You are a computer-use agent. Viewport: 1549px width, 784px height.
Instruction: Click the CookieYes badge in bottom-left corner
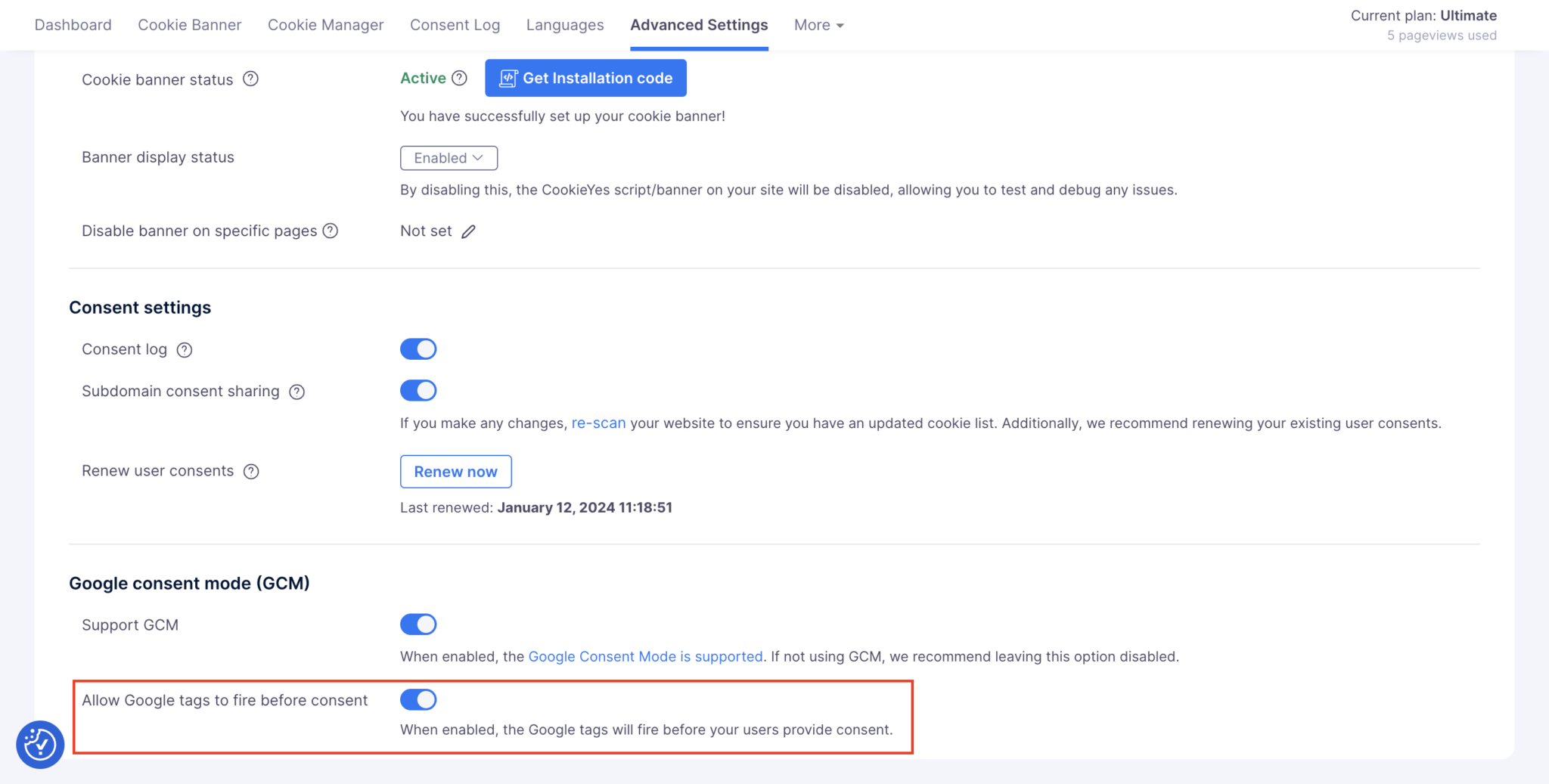click(39, 745)
